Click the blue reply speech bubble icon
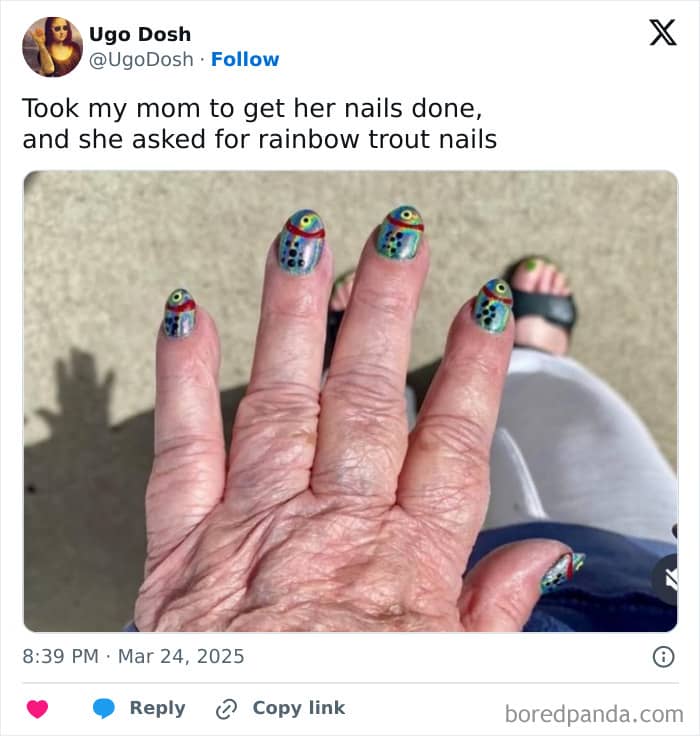Screen dimensions: 700x736 pos(104,708)
